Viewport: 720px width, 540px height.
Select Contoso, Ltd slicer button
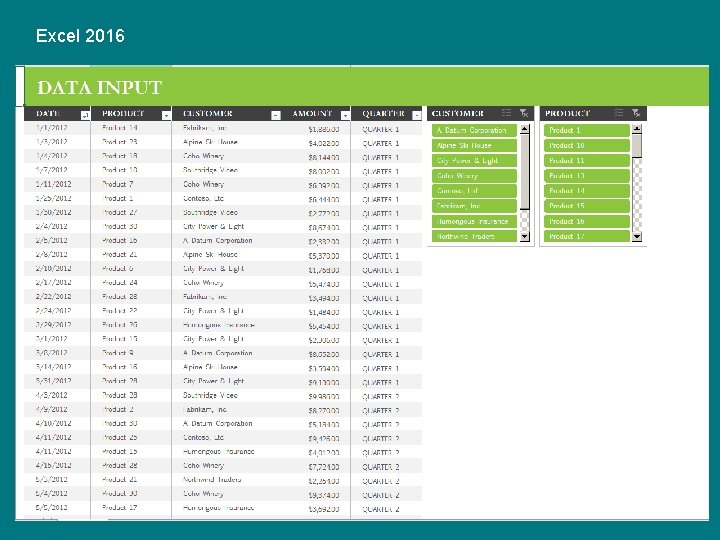[x=474, y=191]
